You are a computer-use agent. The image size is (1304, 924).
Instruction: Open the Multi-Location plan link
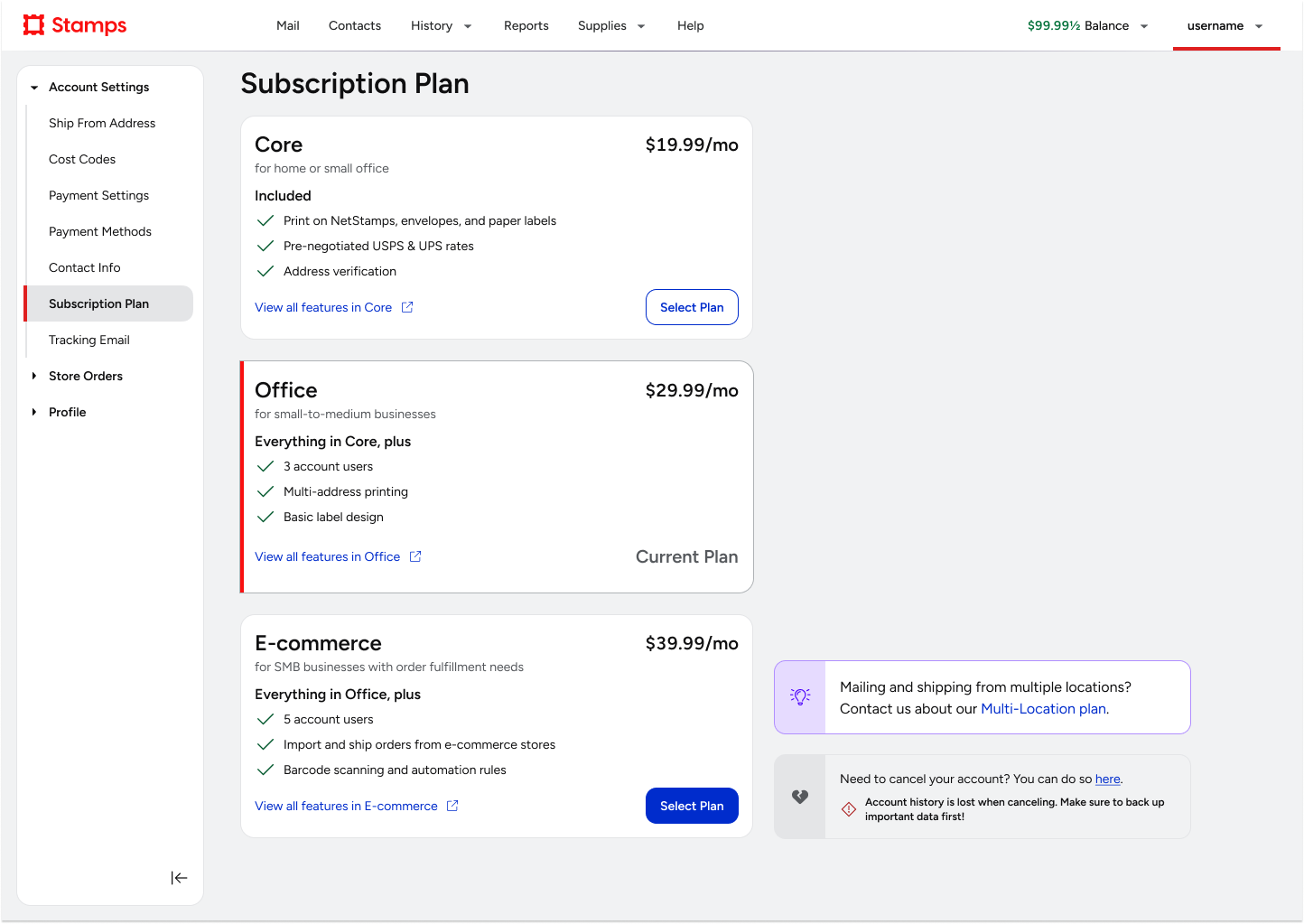click(1043, 709)
